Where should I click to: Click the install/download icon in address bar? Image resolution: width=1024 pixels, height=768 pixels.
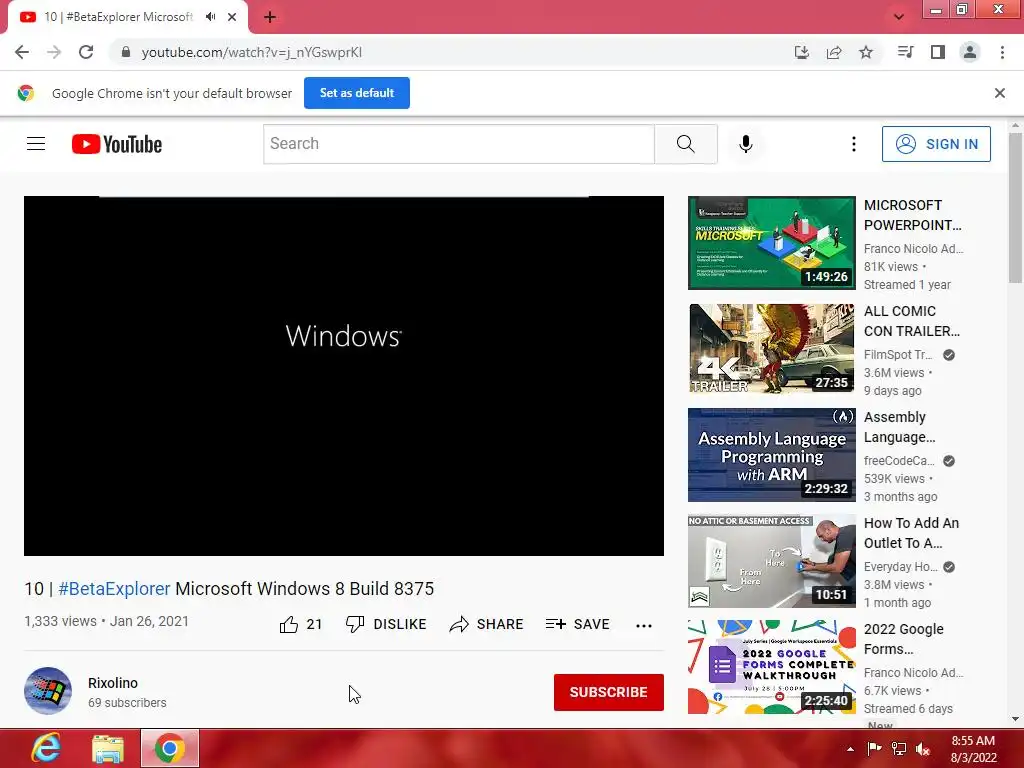coord(801,52)
